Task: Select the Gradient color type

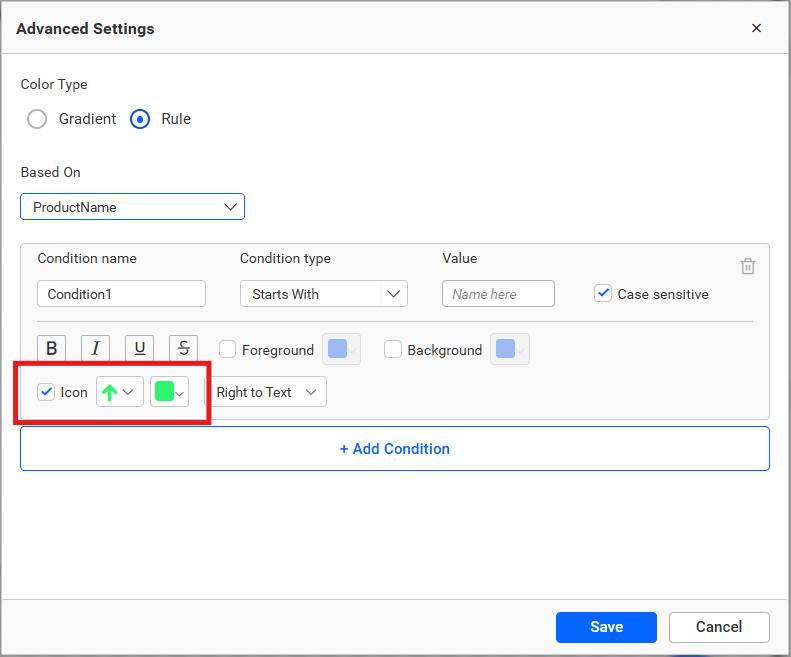Action: 37,119
